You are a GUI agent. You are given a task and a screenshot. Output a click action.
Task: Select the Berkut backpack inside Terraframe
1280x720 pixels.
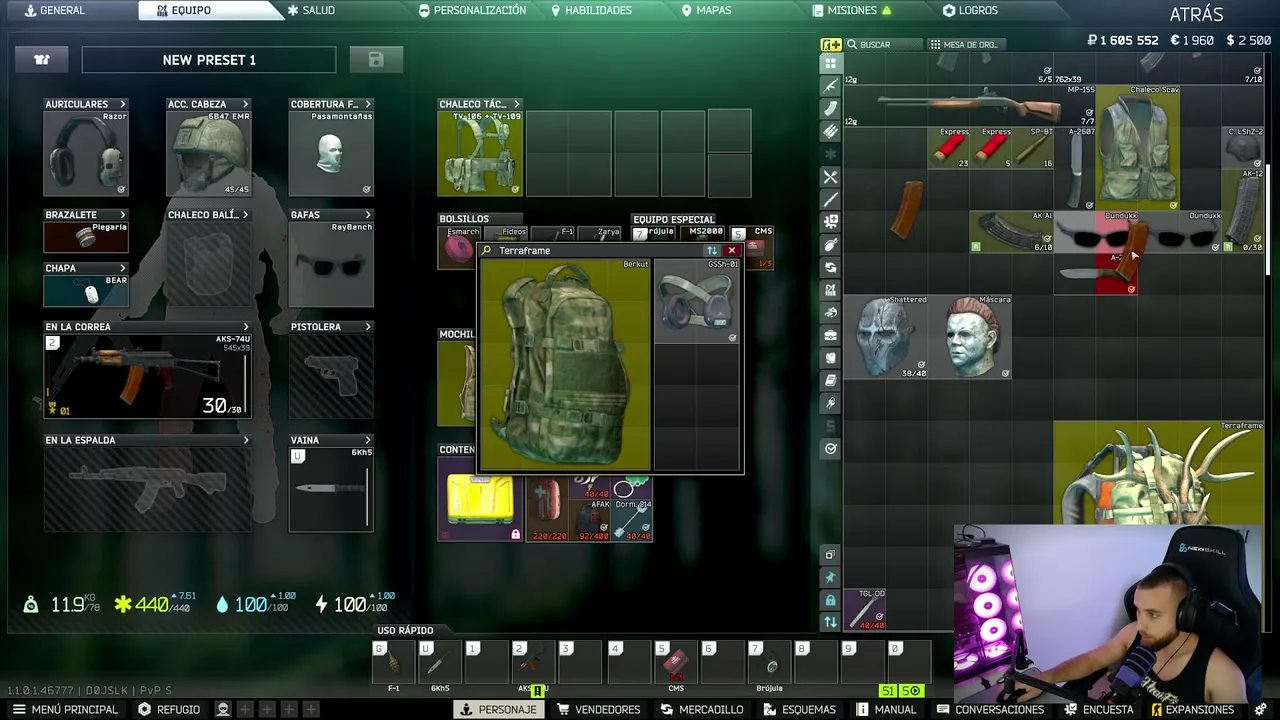[565, 364]
